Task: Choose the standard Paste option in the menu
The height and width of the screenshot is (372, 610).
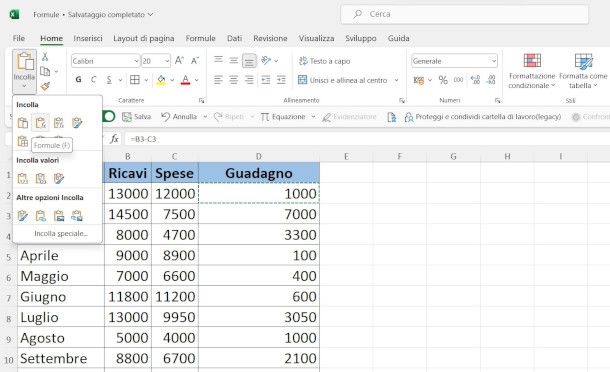Action: tap(23, 123)
